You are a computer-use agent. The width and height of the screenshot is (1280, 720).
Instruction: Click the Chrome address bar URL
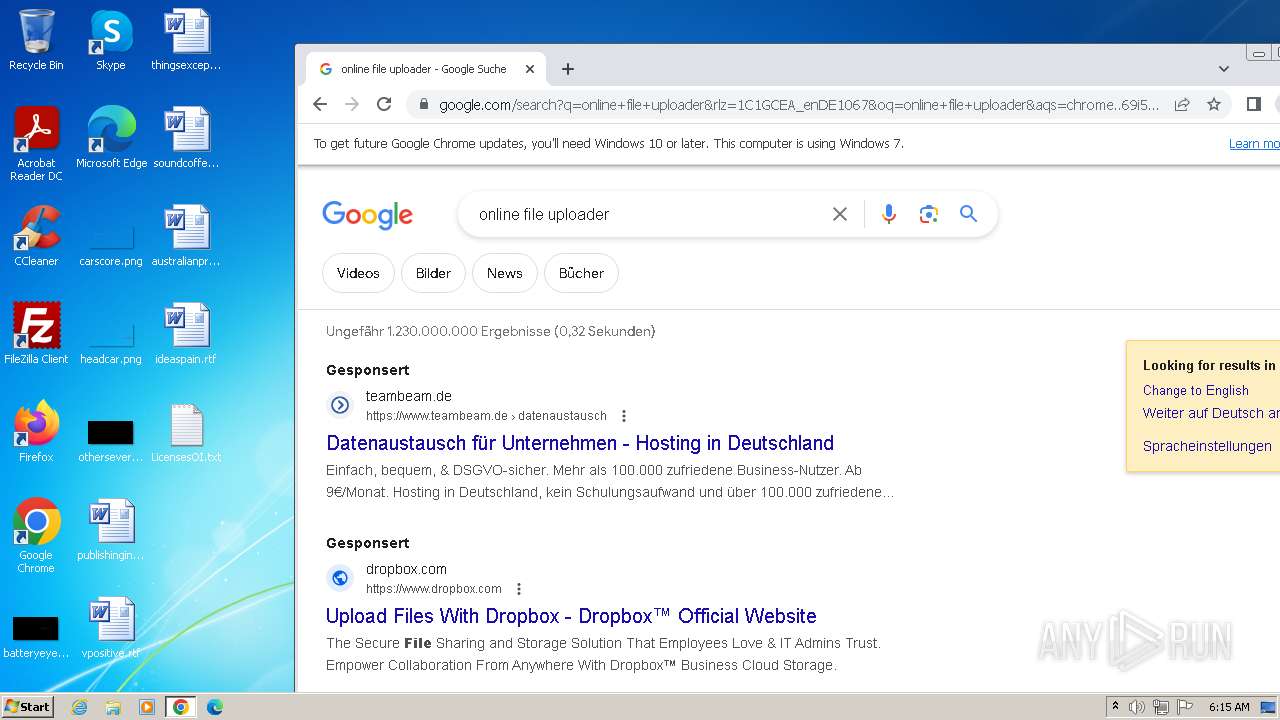point(799,104)
